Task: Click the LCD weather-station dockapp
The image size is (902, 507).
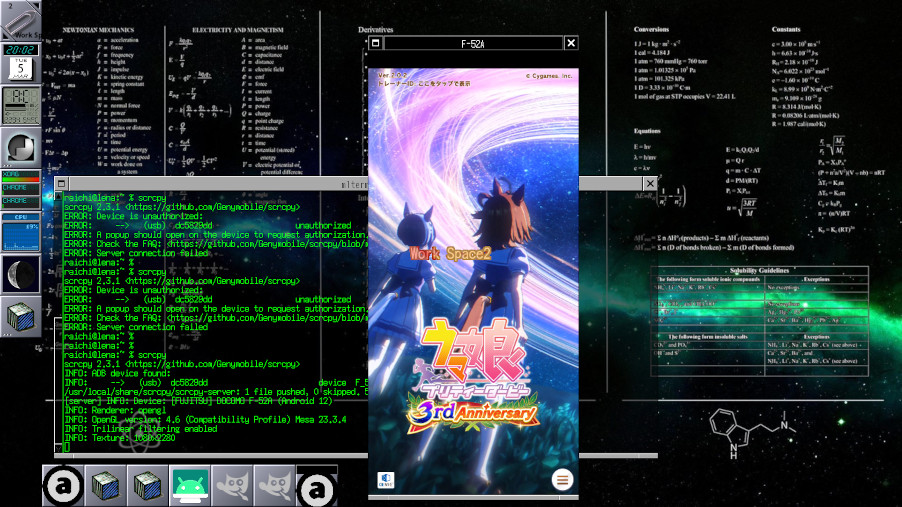Action: [21, 105]
